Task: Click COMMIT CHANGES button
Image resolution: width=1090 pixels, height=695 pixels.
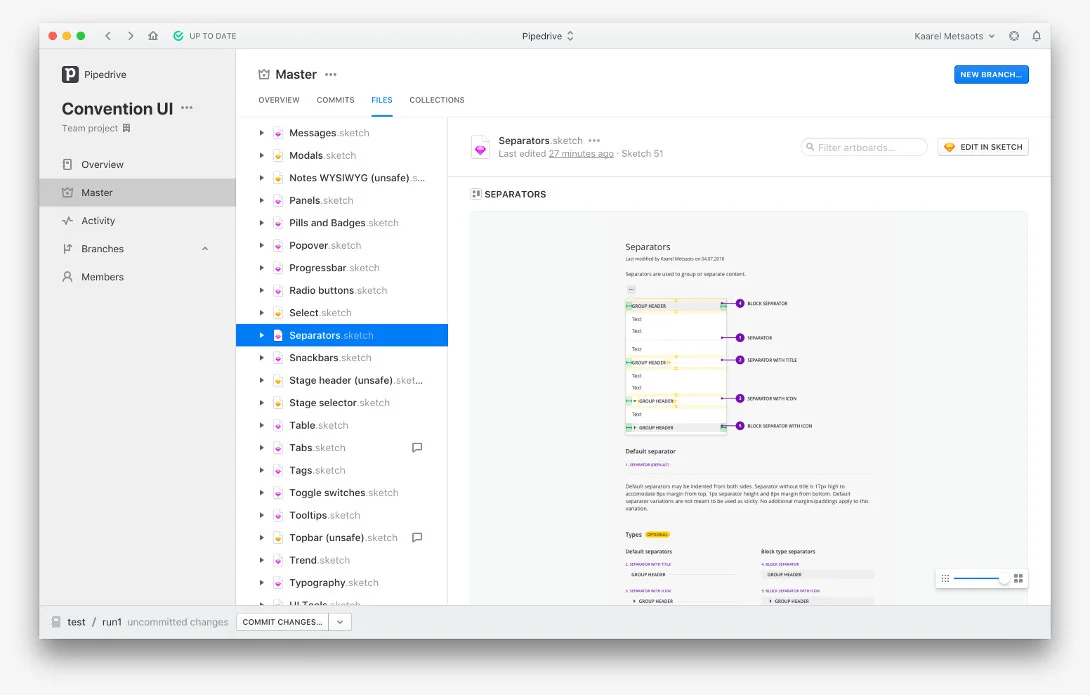Action: (x=282, y=622)
